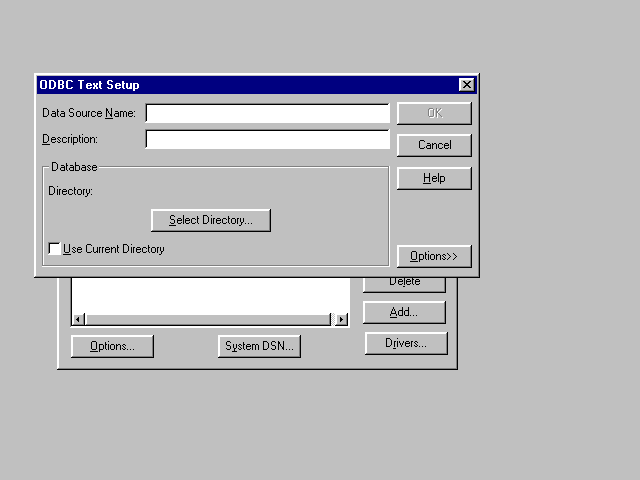Open the System DSN... dialog

click(x=259, y=346)
